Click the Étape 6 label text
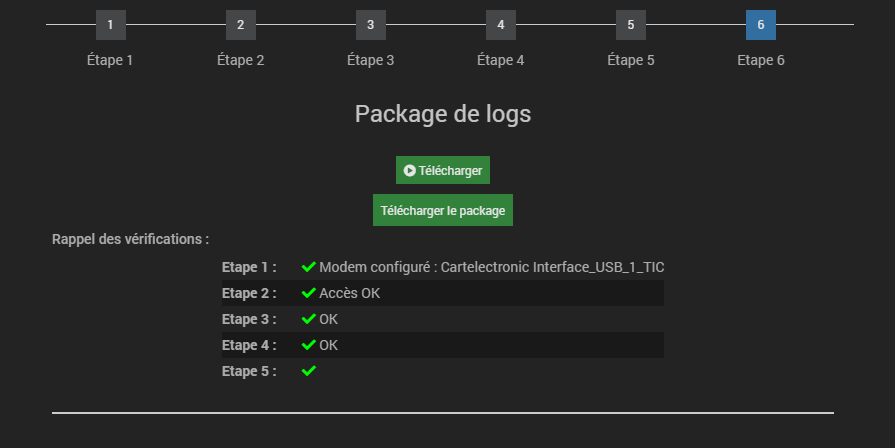The height and width of the screenshot is (448, 895). [x=760, y=60]
